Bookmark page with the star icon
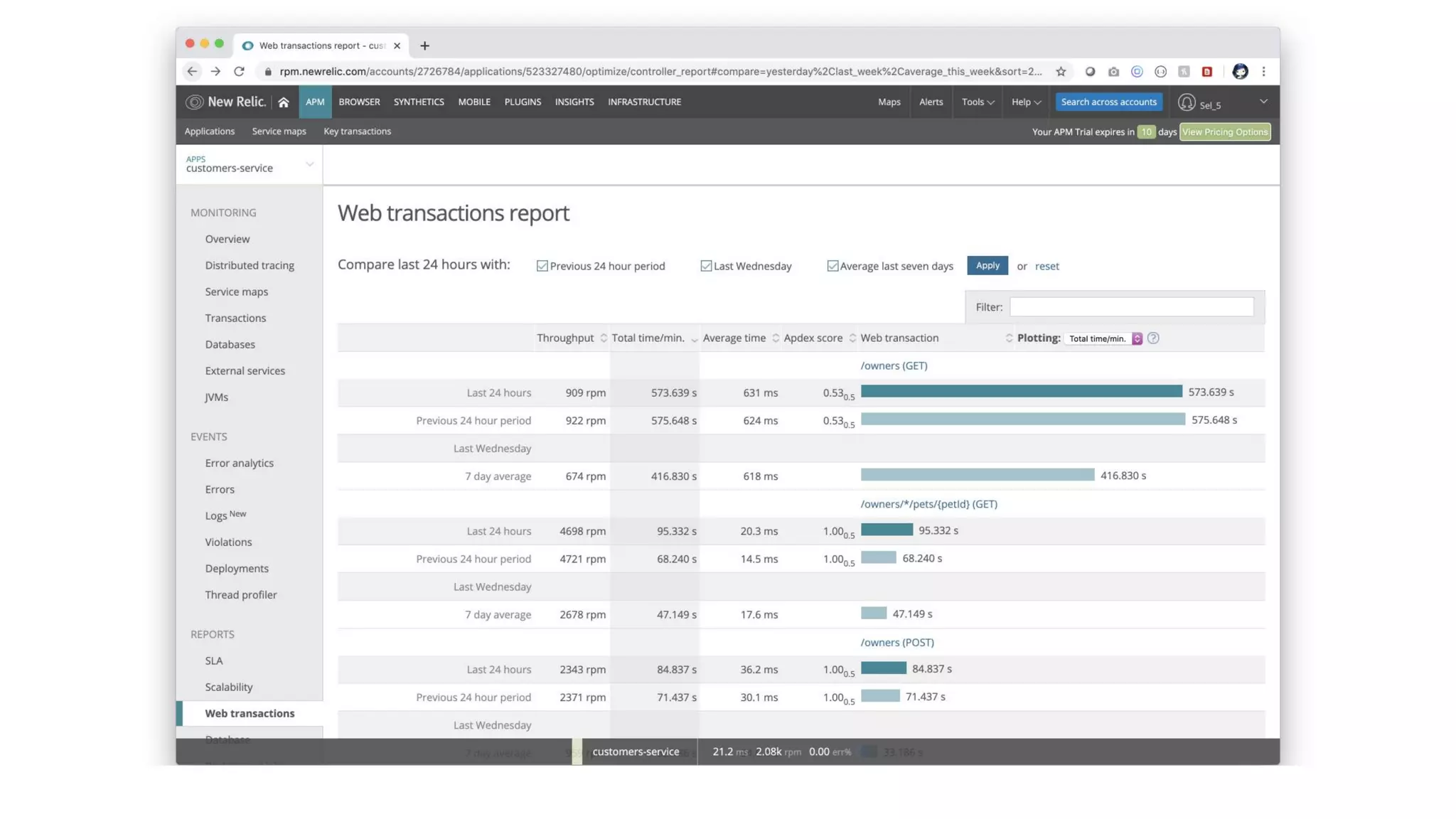The height and width of the screenshot is (819, 1456). tap(1061, 71)
